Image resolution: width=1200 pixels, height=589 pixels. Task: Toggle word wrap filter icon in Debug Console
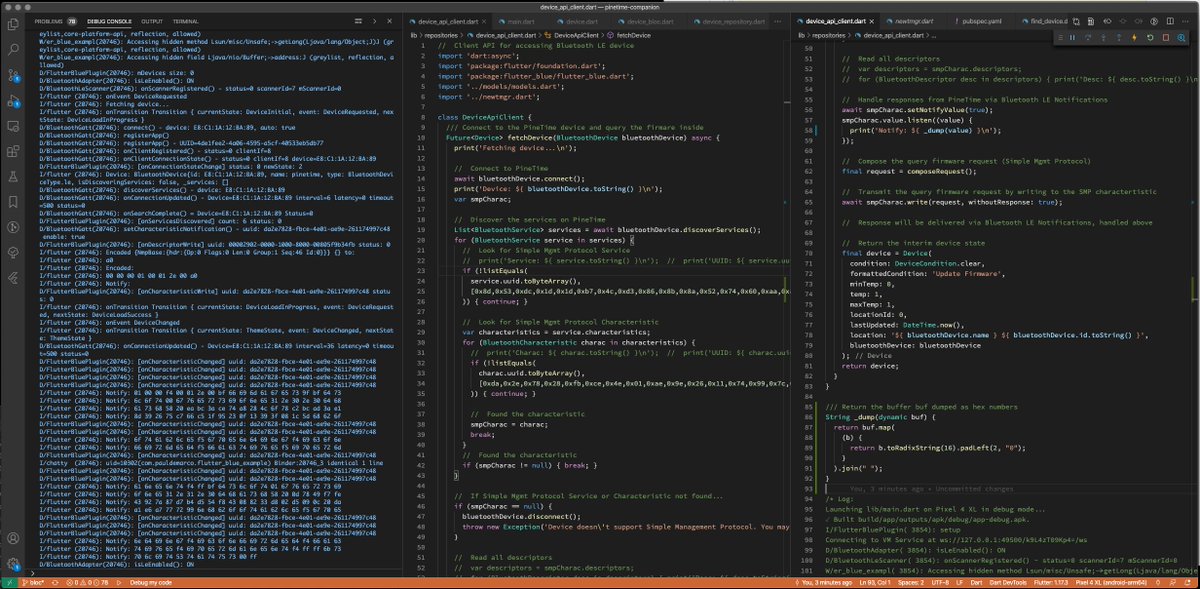357,20
